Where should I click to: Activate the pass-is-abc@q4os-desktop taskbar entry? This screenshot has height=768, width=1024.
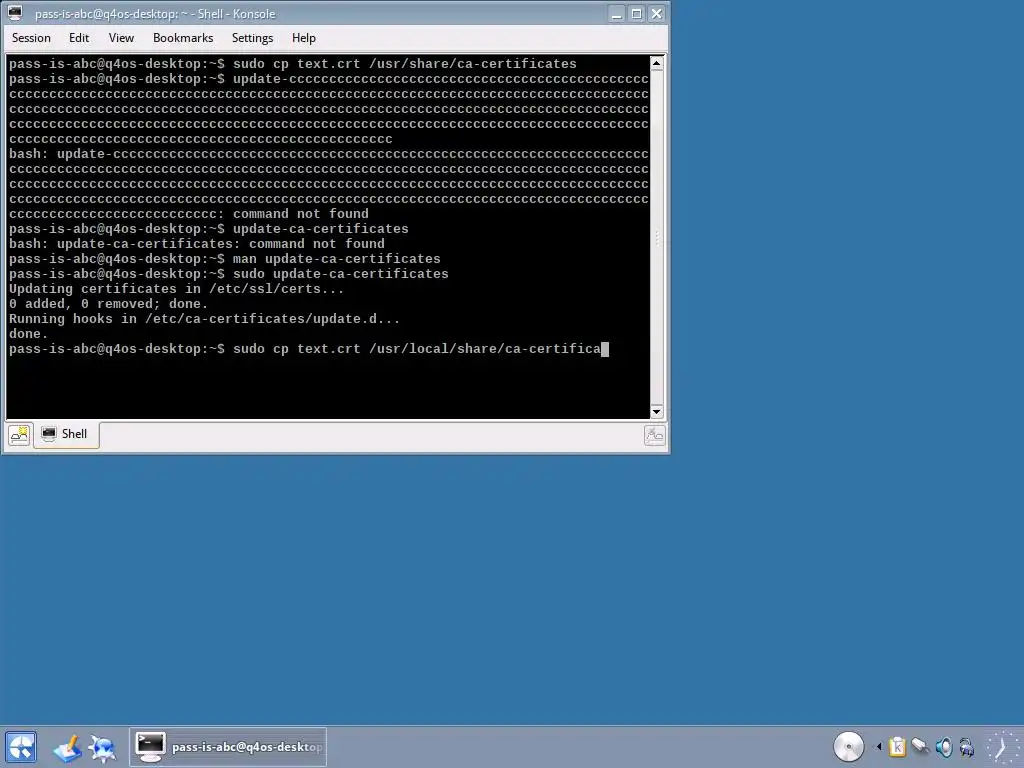click(x=228, y=747)
